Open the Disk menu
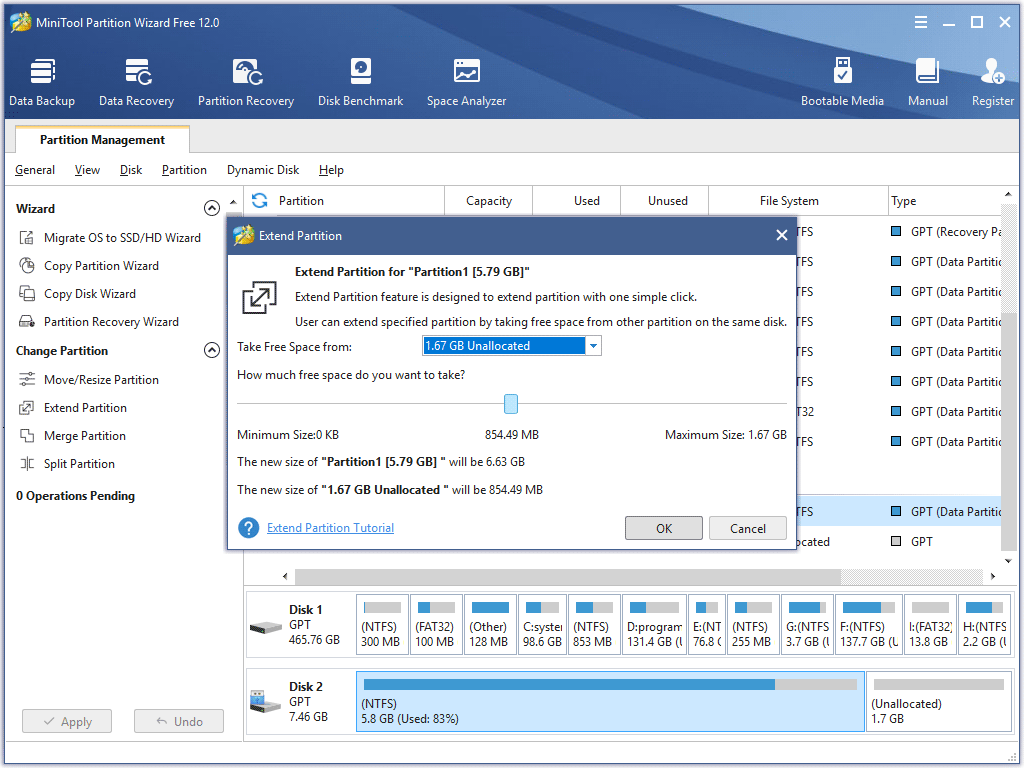1024x768 pixels. 131,170
